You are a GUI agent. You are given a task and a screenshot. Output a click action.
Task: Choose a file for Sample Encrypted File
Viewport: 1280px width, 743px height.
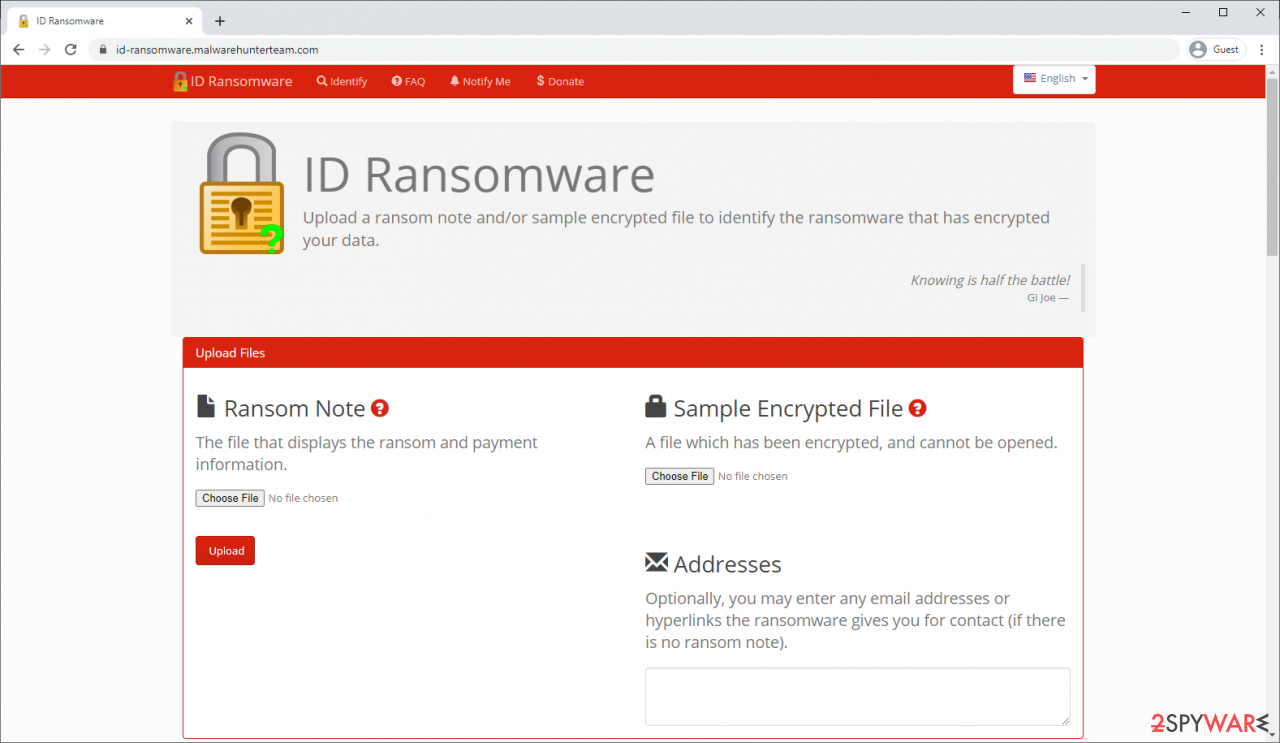[x=679, y=476]
